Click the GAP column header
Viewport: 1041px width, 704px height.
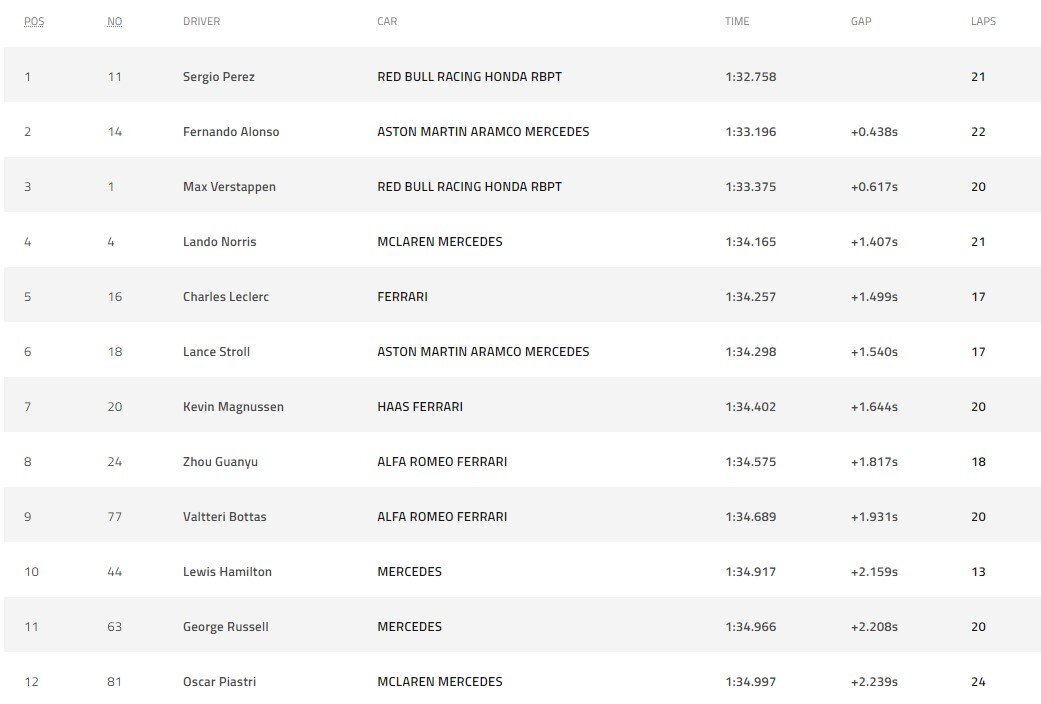(x=861, y=21)
